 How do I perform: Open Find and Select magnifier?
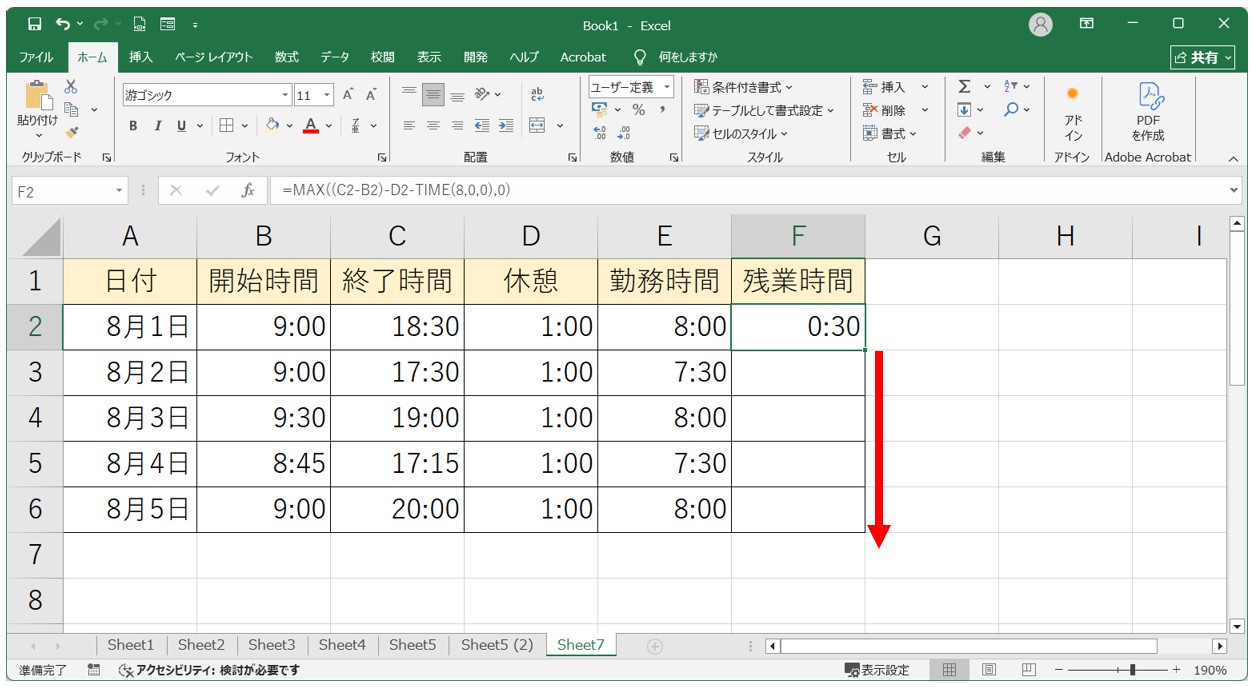coord(1011,110)
